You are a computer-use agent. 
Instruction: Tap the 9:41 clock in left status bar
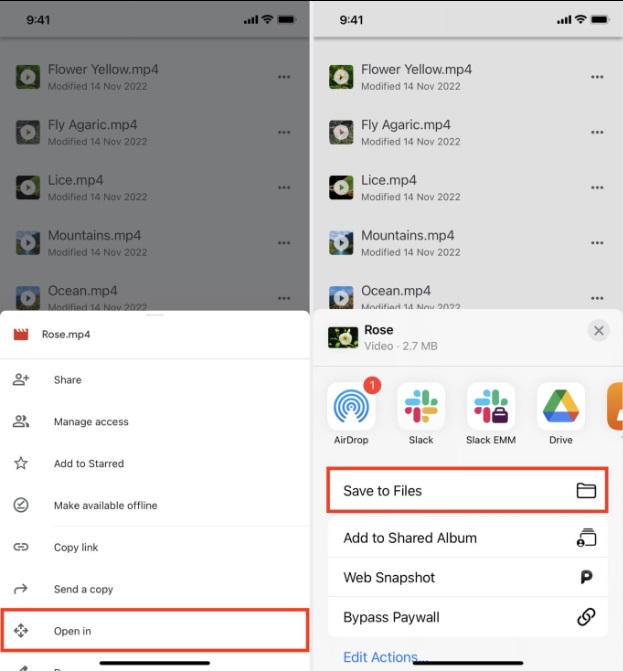tap(38, 20)
